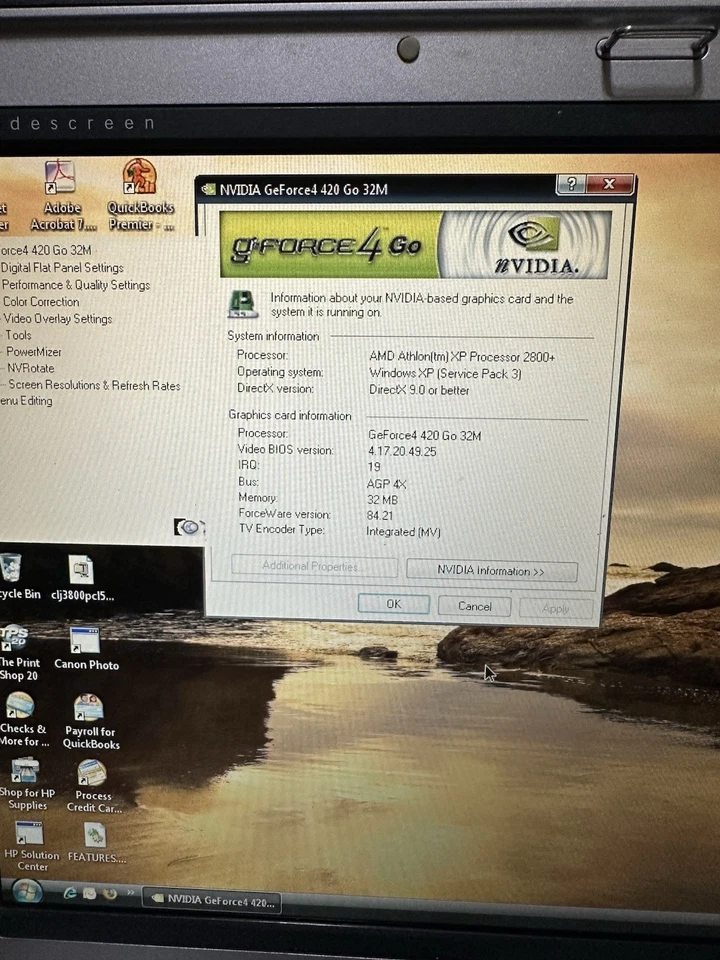Screen dimensions: 720x960
Task: Select Color Correction in menu
Action: tap(41, 302)
